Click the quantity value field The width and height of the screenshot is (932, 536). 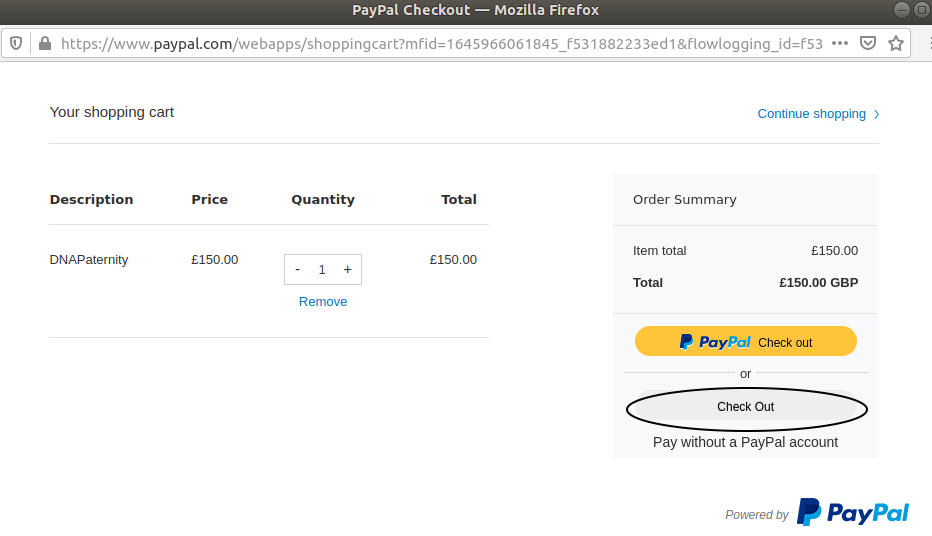pos(322,270)
